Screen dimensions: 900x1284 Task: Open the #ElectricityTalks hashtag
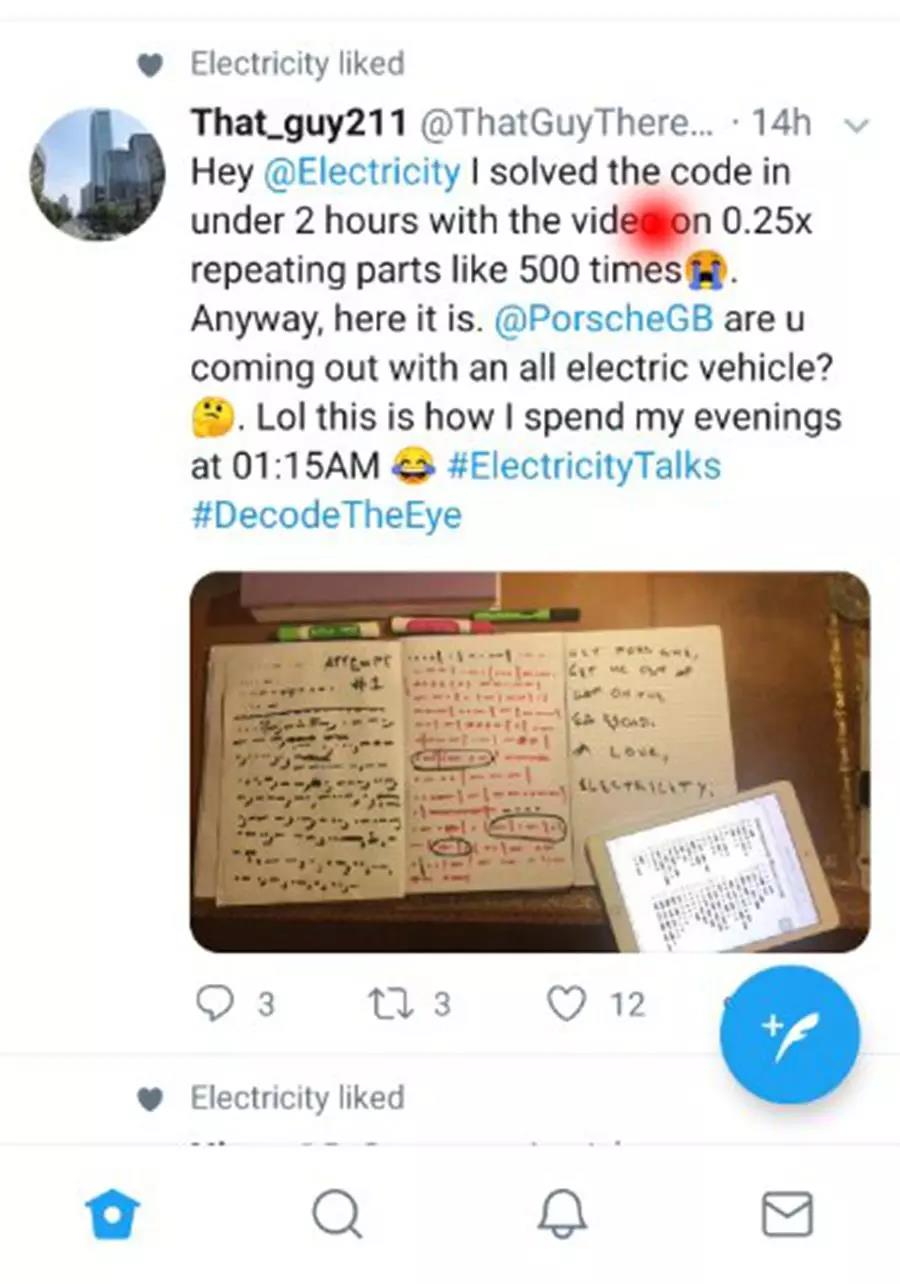pos(584,466)
